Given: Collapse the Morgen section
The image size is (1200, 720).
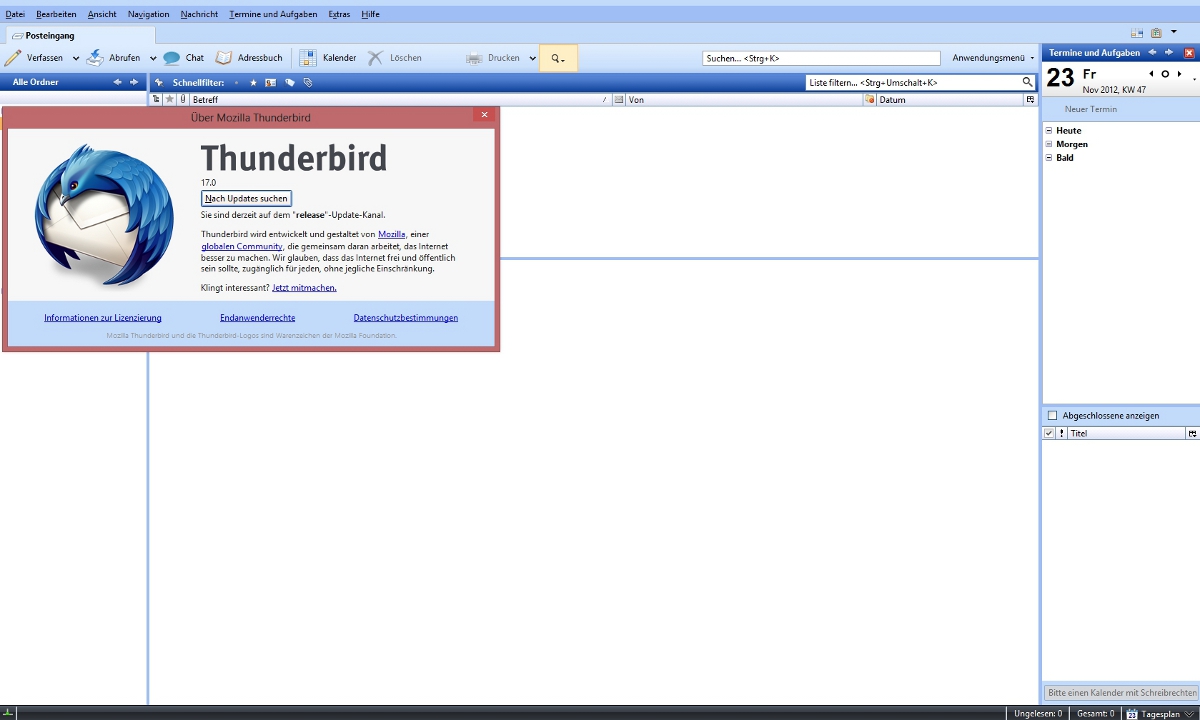Looking at the screenshot, I should coord(1049,144).
